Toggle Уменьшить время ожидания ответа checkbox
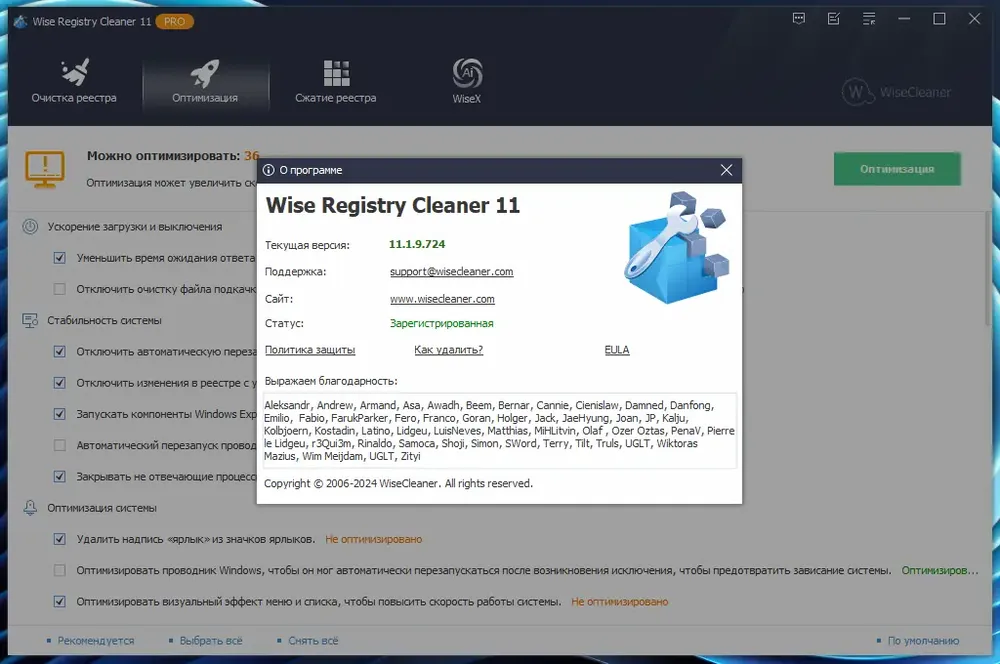The image size is (1000, 664). [x=59, y=258]
